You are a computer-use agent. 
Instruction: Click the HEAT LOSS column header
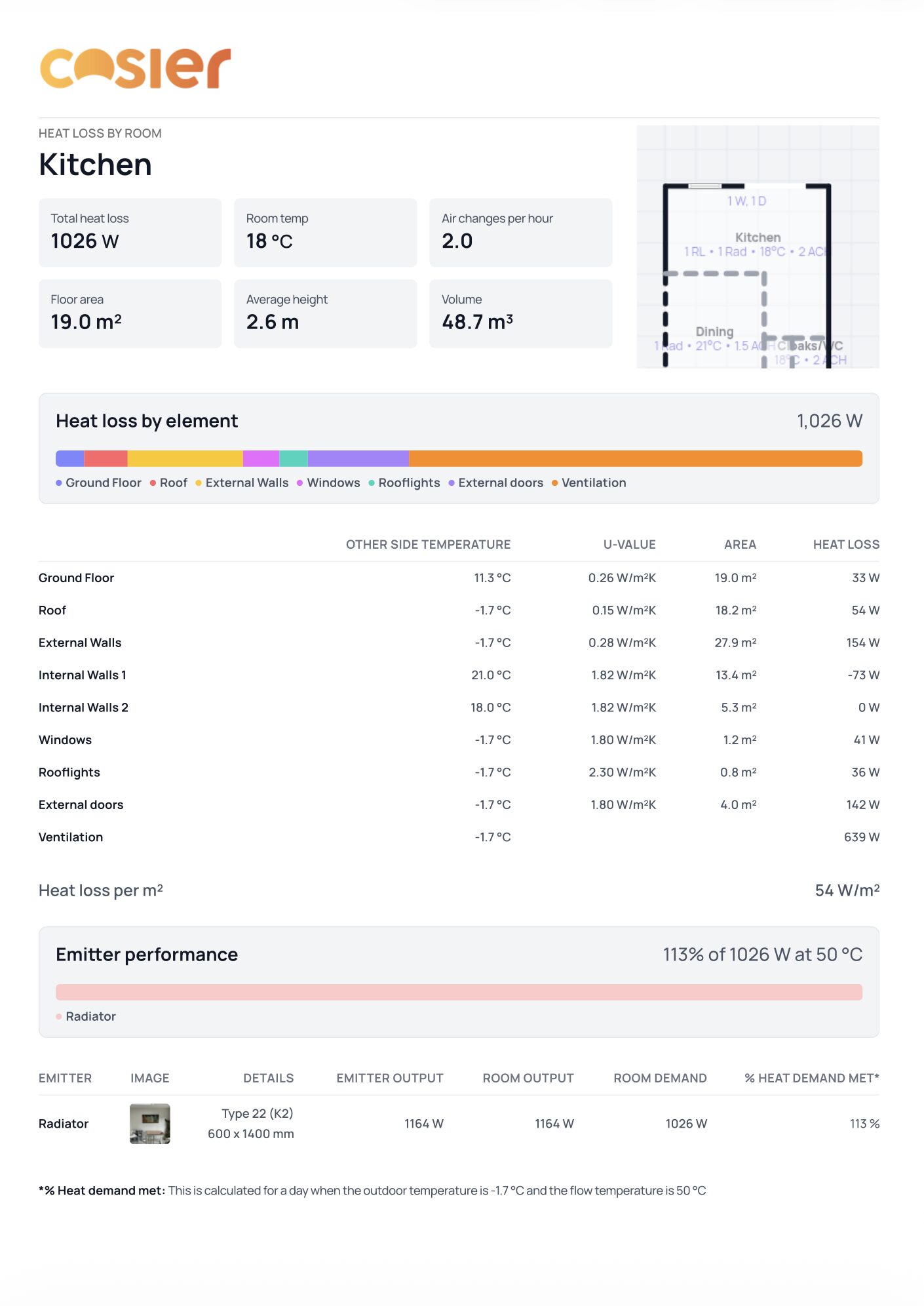(846, 545)
